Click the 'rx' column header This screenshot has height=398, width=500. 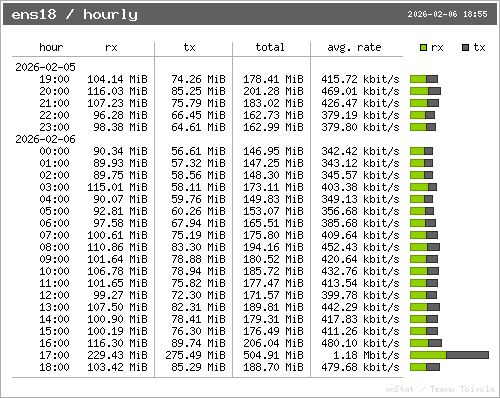(111, 47)
